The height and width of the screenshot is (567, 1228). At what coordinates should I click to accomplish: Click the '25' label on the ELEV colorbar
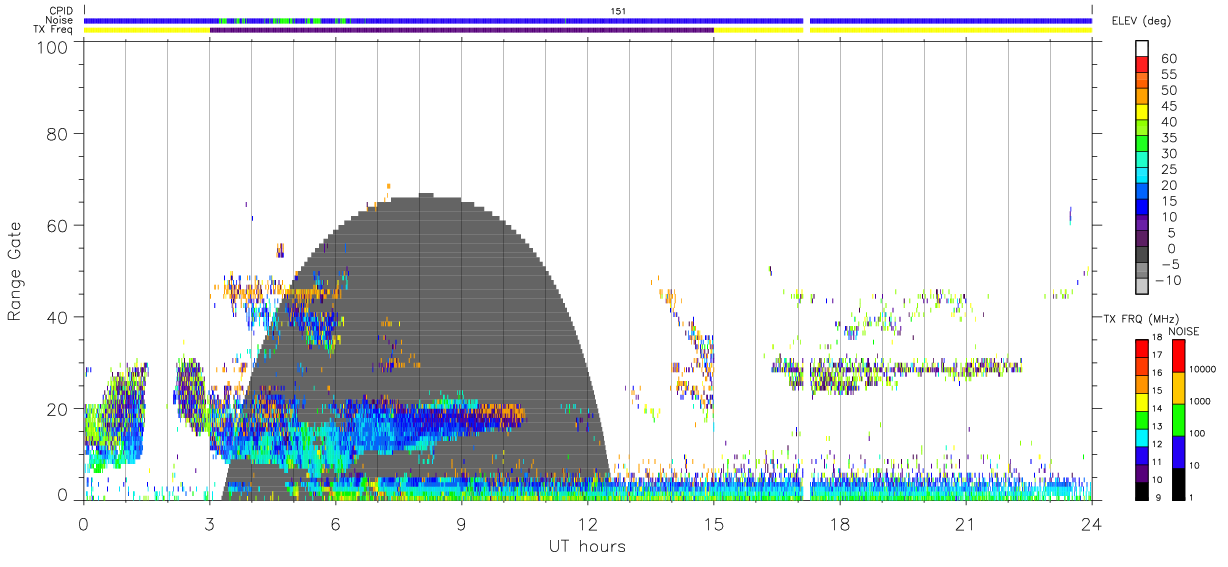[1169, 170]
